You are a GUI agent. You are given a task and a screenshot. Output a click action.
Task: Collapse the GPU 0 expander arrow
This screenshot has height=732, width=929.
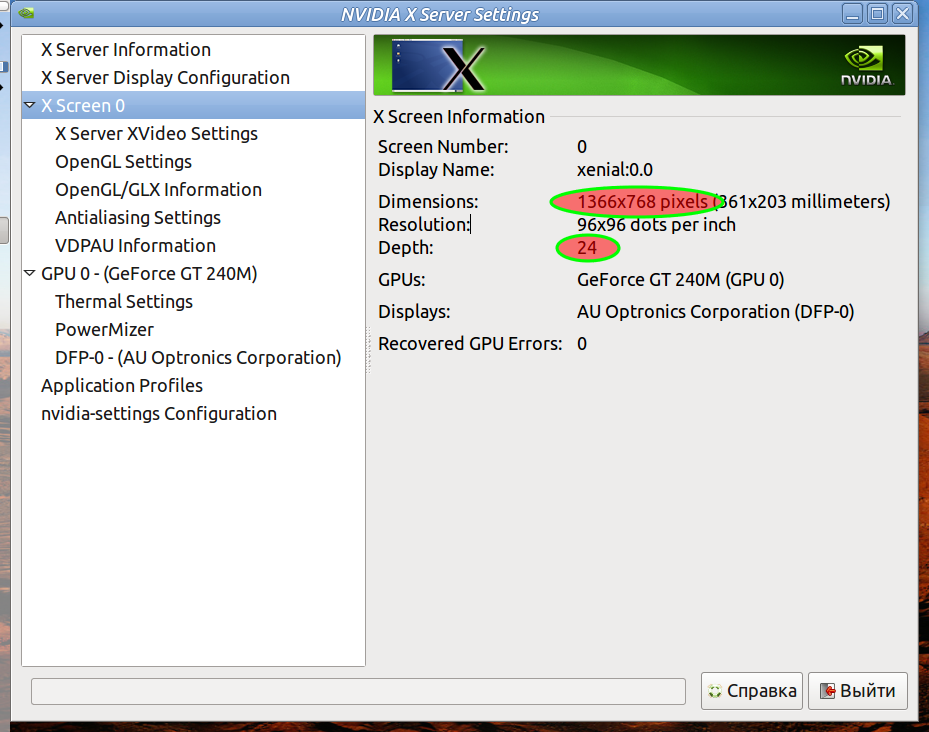pos(30,273)
